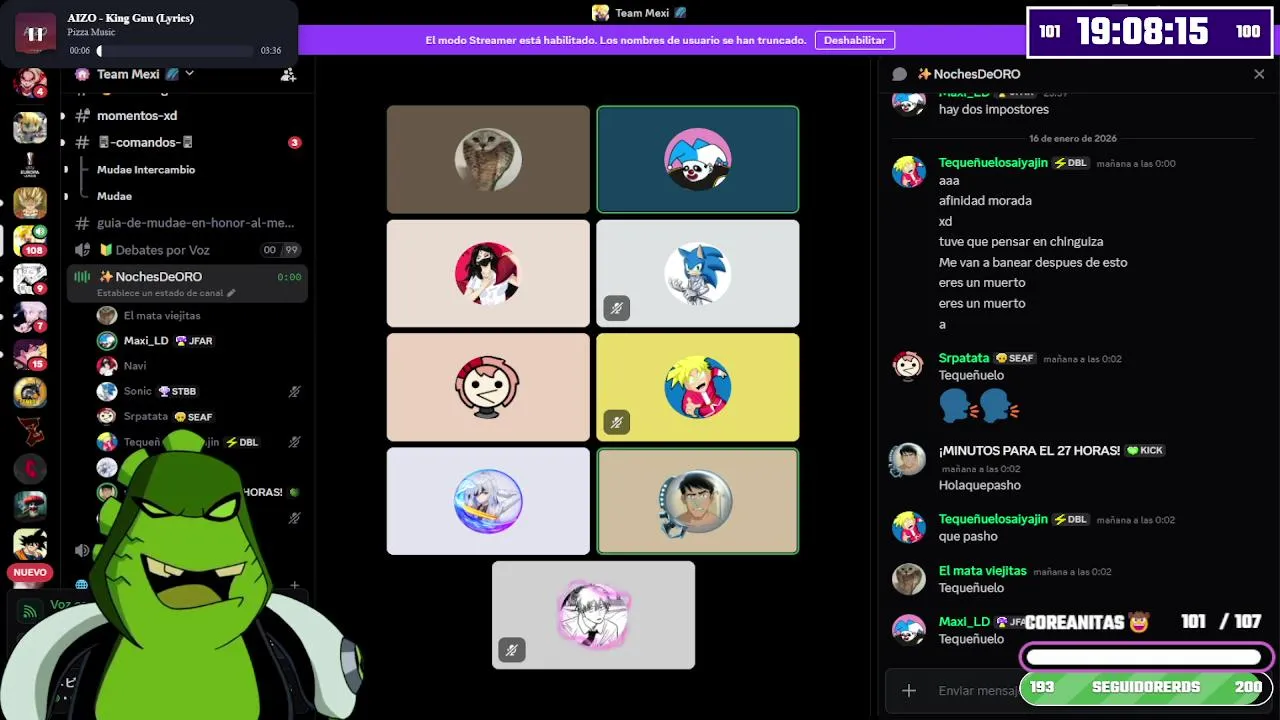
Task: Open the server with 108 notifications
Action: coord(30,241)
